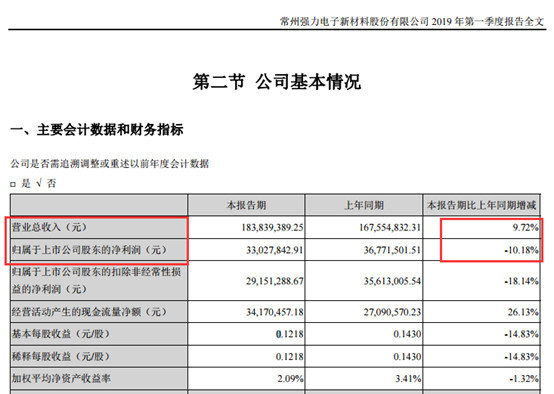The height and width of the screenshot is (394, 554).
Task: Click the value 183,839,389.25
Action: 272,228
